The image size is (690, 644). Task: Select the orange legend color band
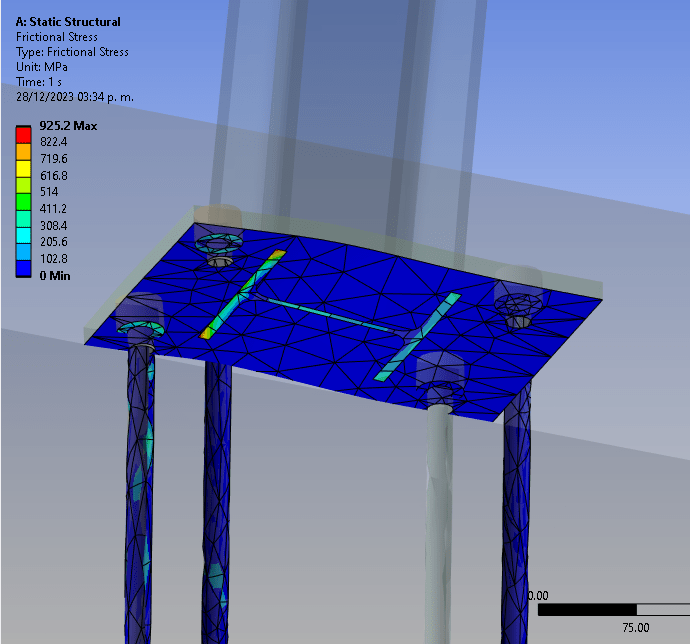click(x=24, y=148)
